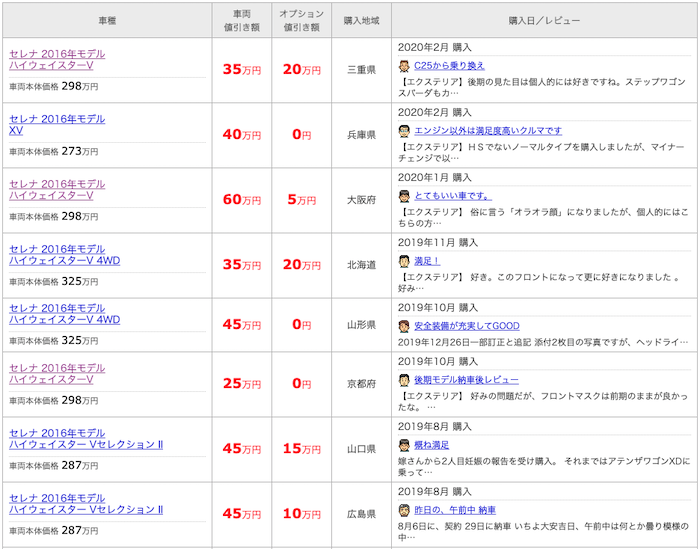Click reviewer avatar beside '昨日の、午前中 納車'
Viewport: 700px width, 549px height.
(x=404, y=510)
